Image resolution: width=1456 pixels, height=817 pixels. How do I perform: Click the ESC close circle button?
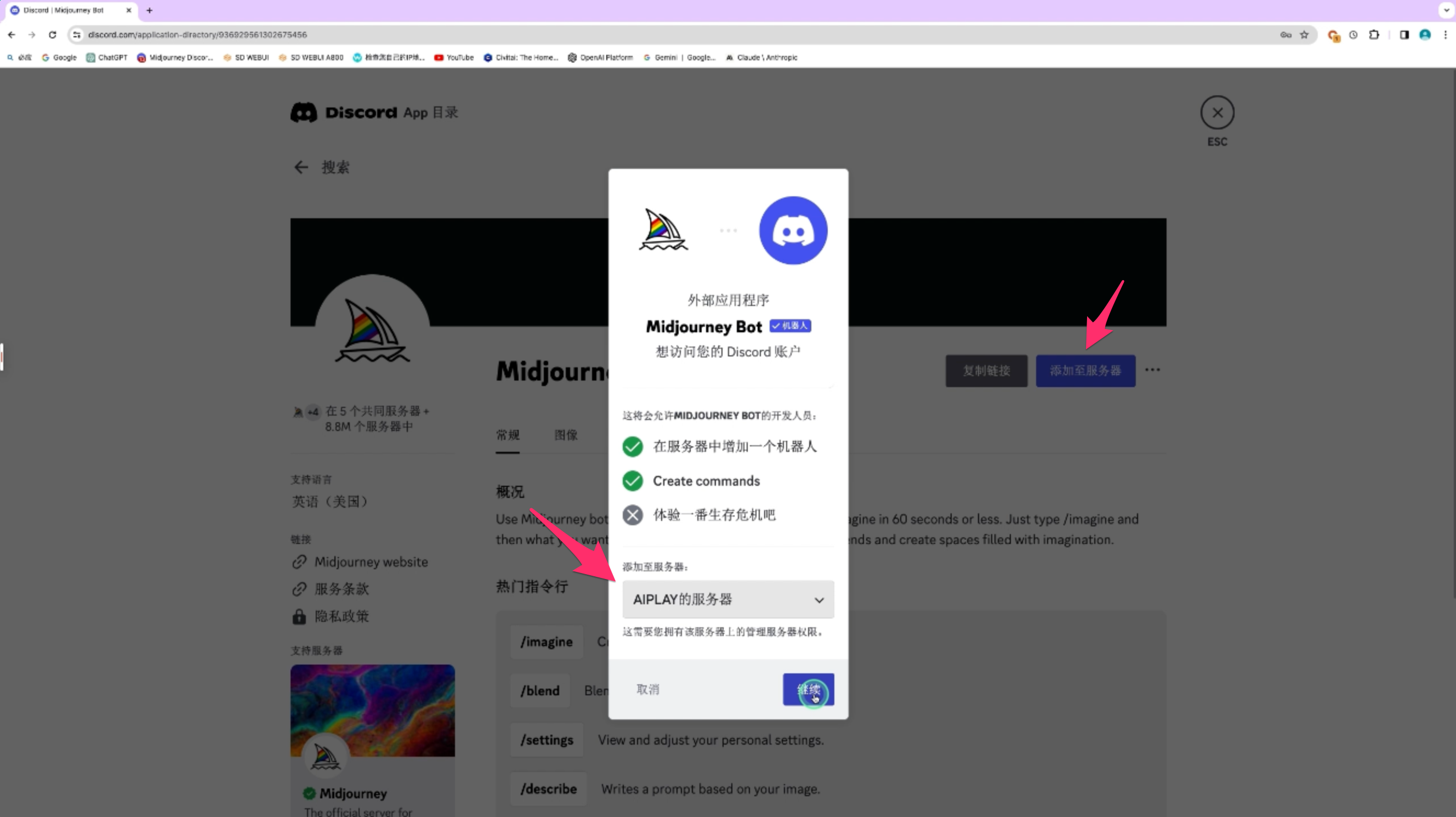click(x=1217, y=112)
